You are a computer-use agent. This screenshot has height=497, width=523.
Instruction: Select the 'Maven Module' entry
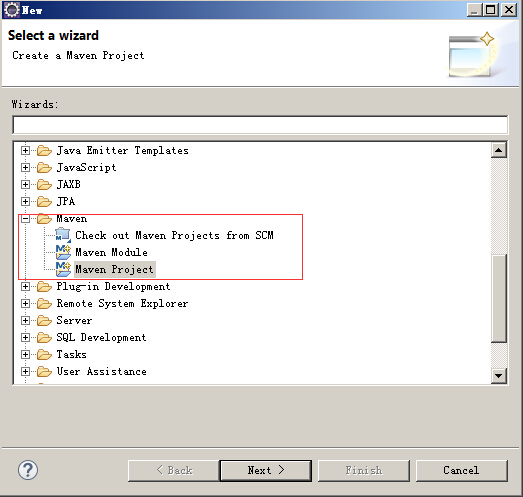tap(111, 252)
